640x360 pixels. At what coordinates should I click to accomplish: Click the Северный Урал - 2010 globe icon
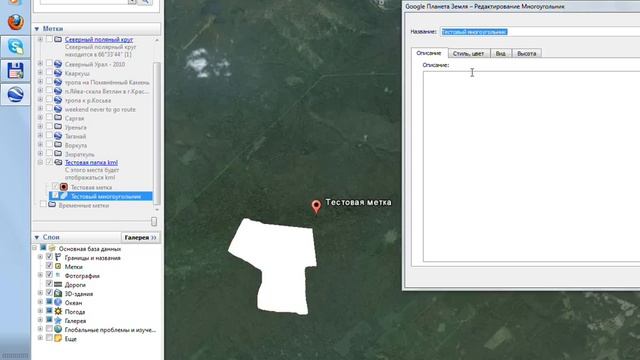[58, 64]
